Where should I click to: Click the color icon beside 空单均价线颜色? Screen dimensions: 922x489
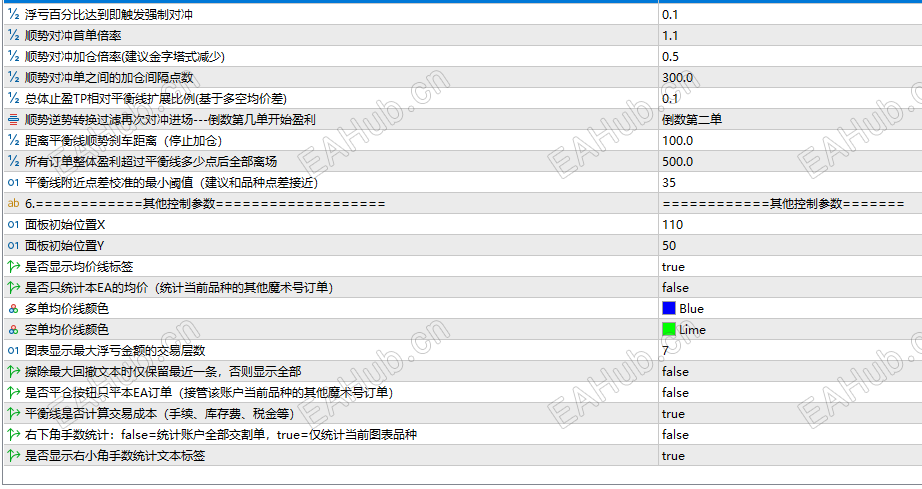coord(14,330)
